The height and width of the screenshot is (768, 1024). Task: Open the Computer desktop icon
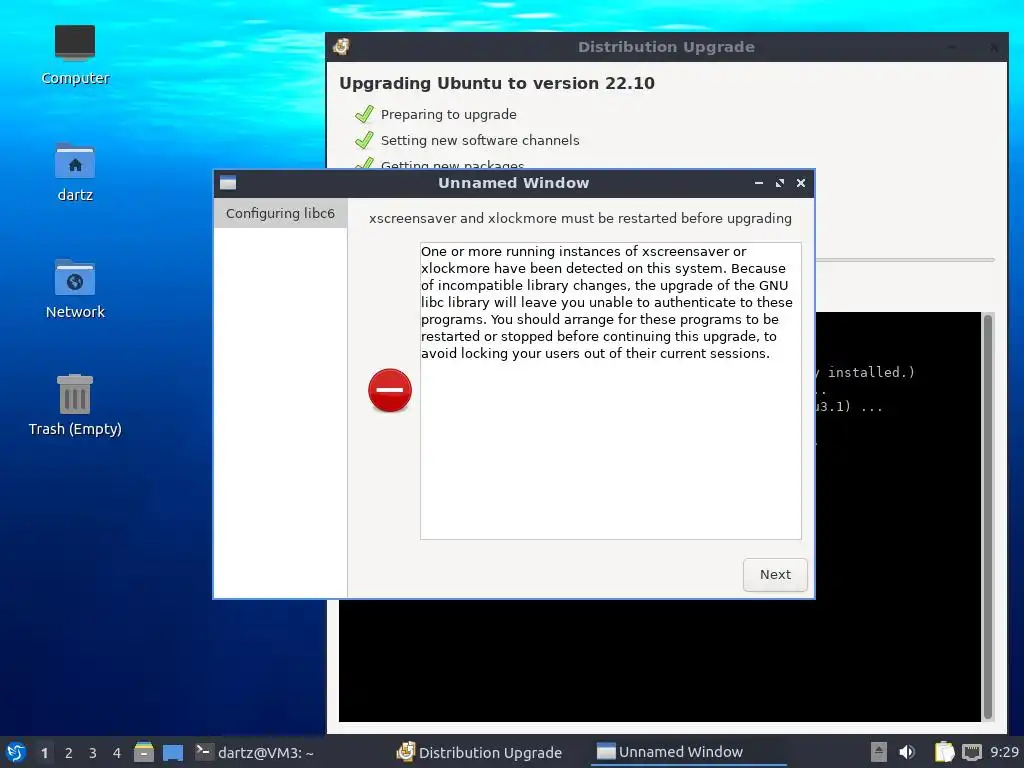(74, 55)
